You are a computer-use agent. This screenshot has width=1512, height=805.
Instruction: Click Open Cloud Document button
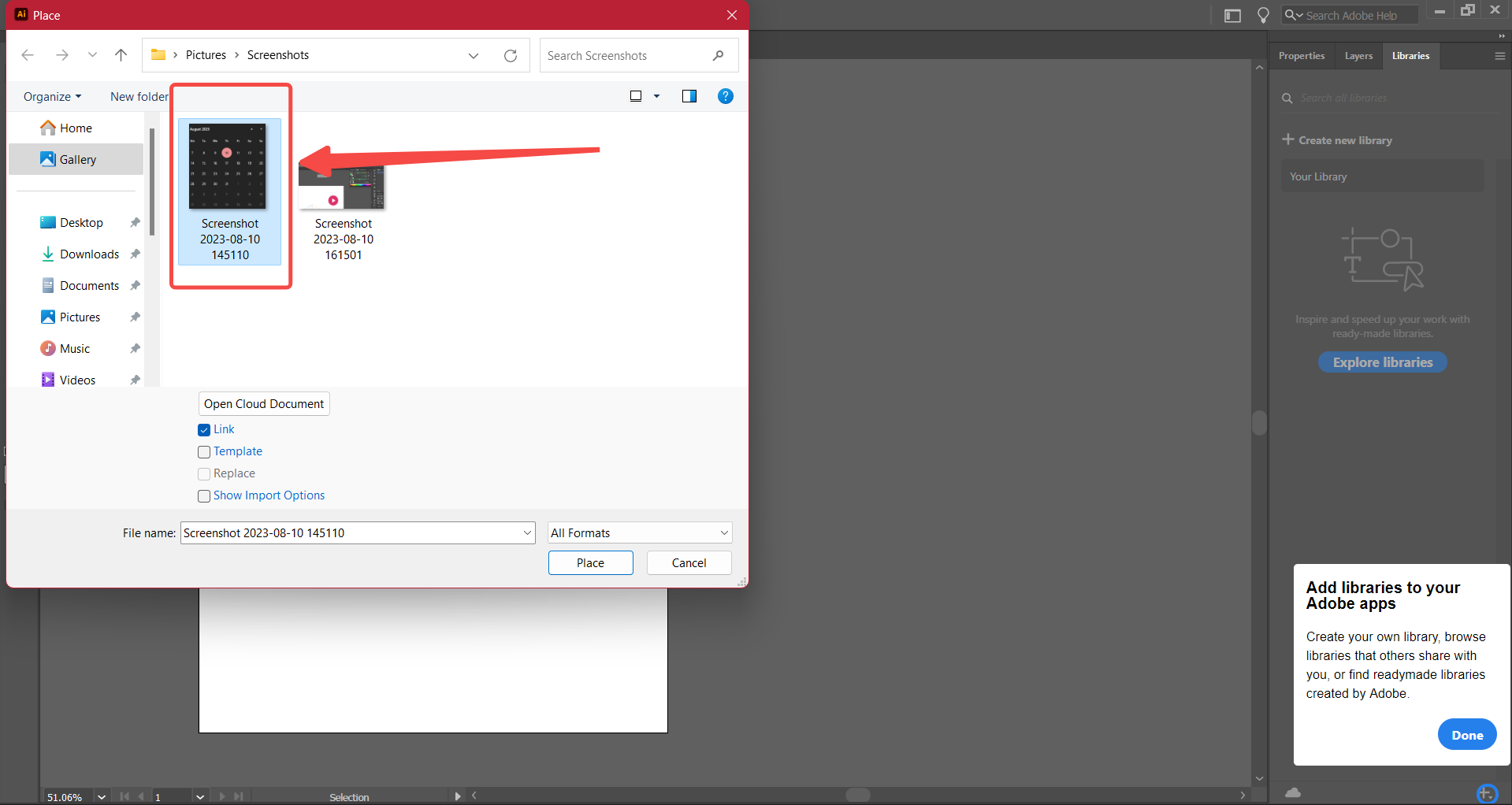pyautogui.click(x=264, y=404)
